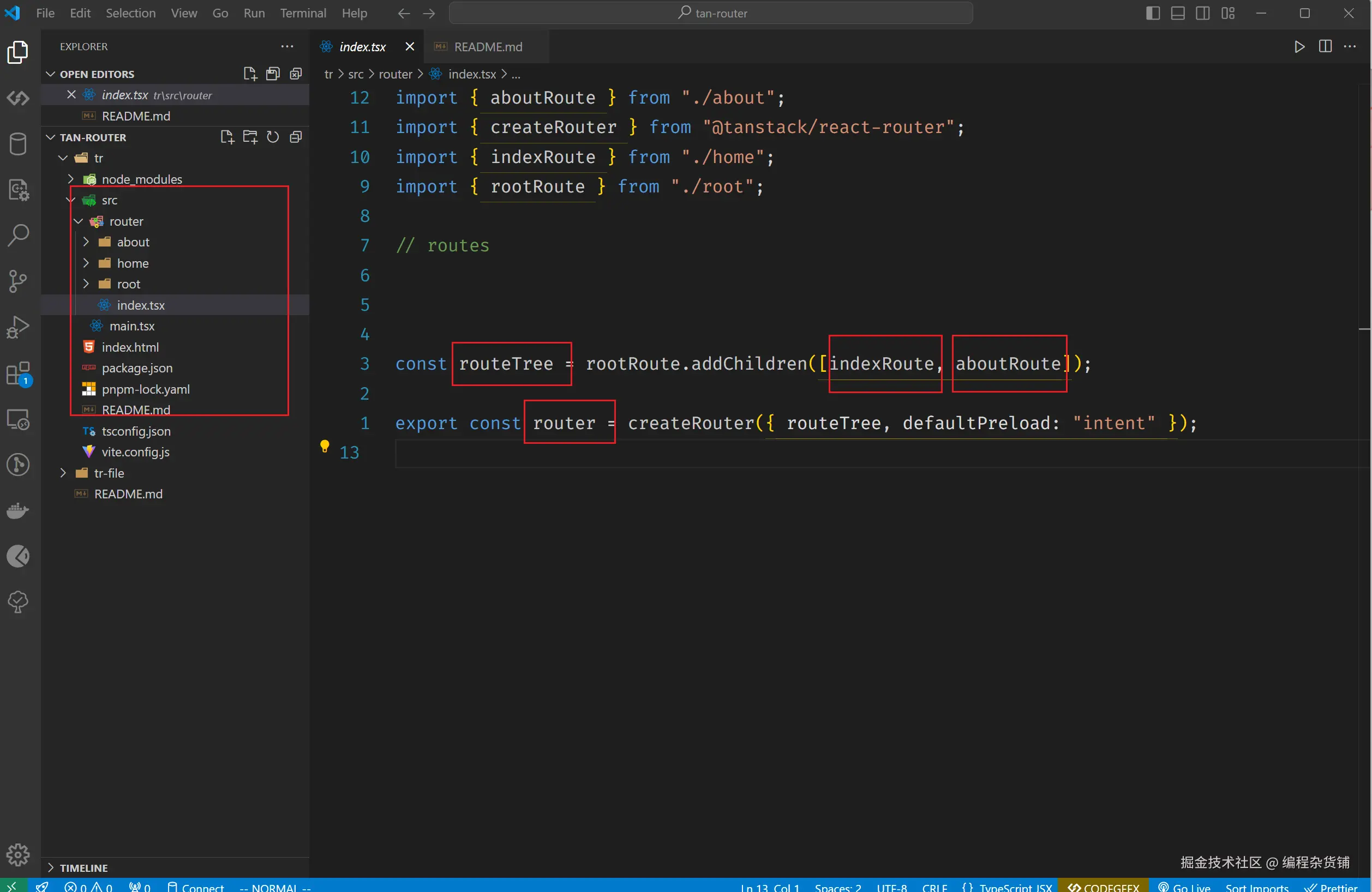This screenshot has height=892, width=1372.
Task: Run the current file with the play button
Action: 1299,47
